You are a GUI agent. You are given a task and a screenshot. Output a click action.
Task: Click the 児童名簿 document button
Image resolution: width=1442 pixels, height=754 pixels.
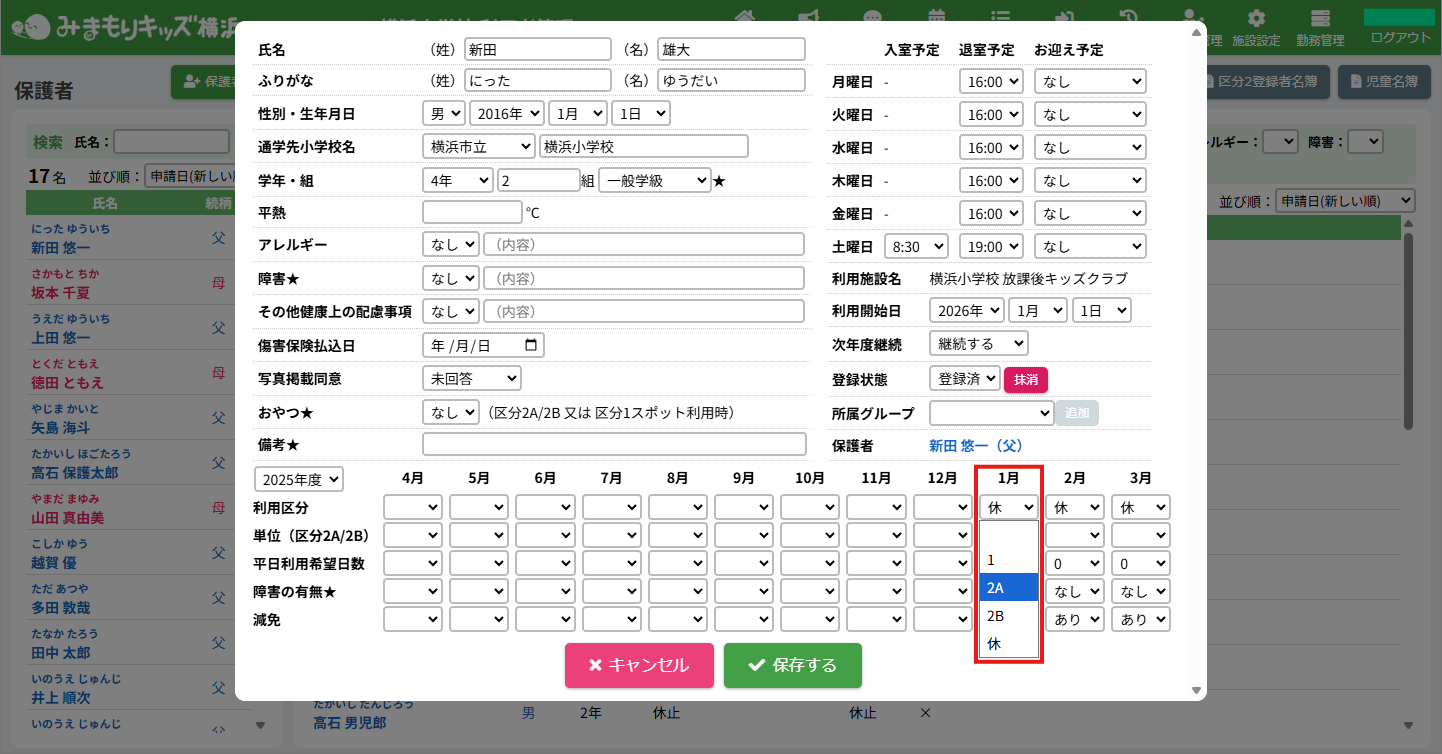(1384, 82)
